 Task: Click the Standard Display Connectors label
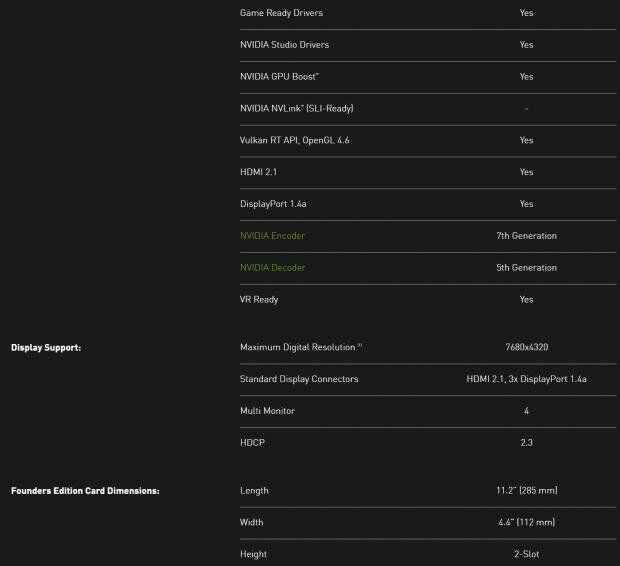pyautogui.click(x=299, y=379)
